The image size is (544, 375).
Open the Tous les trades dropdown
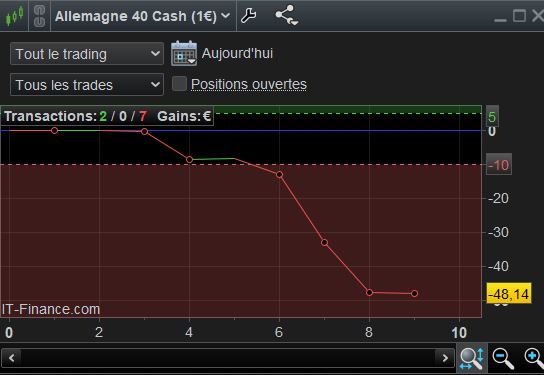(x=87, y=85)
